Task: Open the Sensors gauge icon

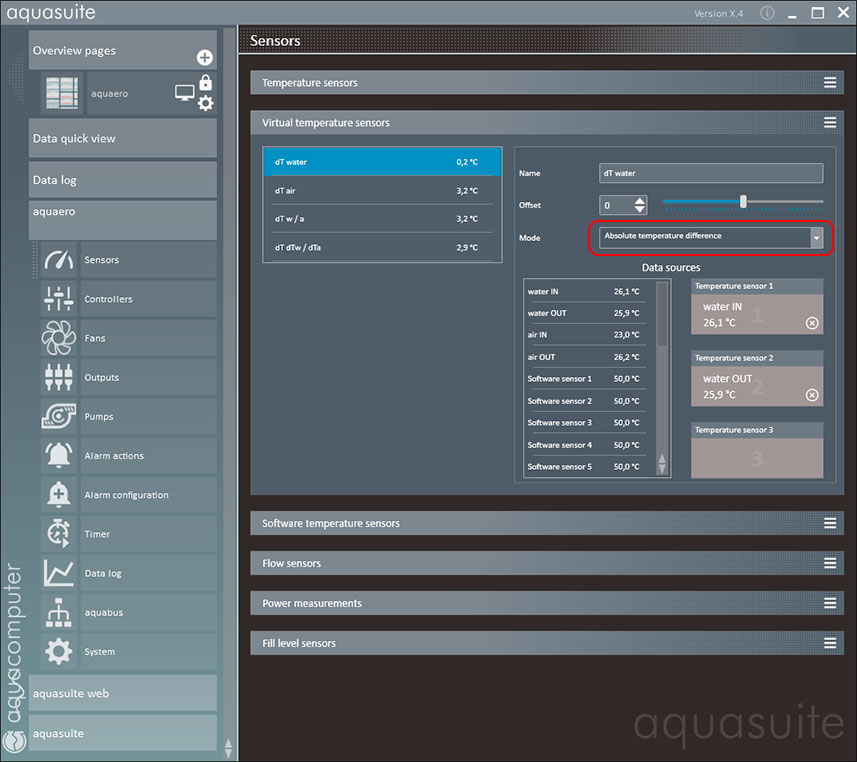Action: (59, 260)
